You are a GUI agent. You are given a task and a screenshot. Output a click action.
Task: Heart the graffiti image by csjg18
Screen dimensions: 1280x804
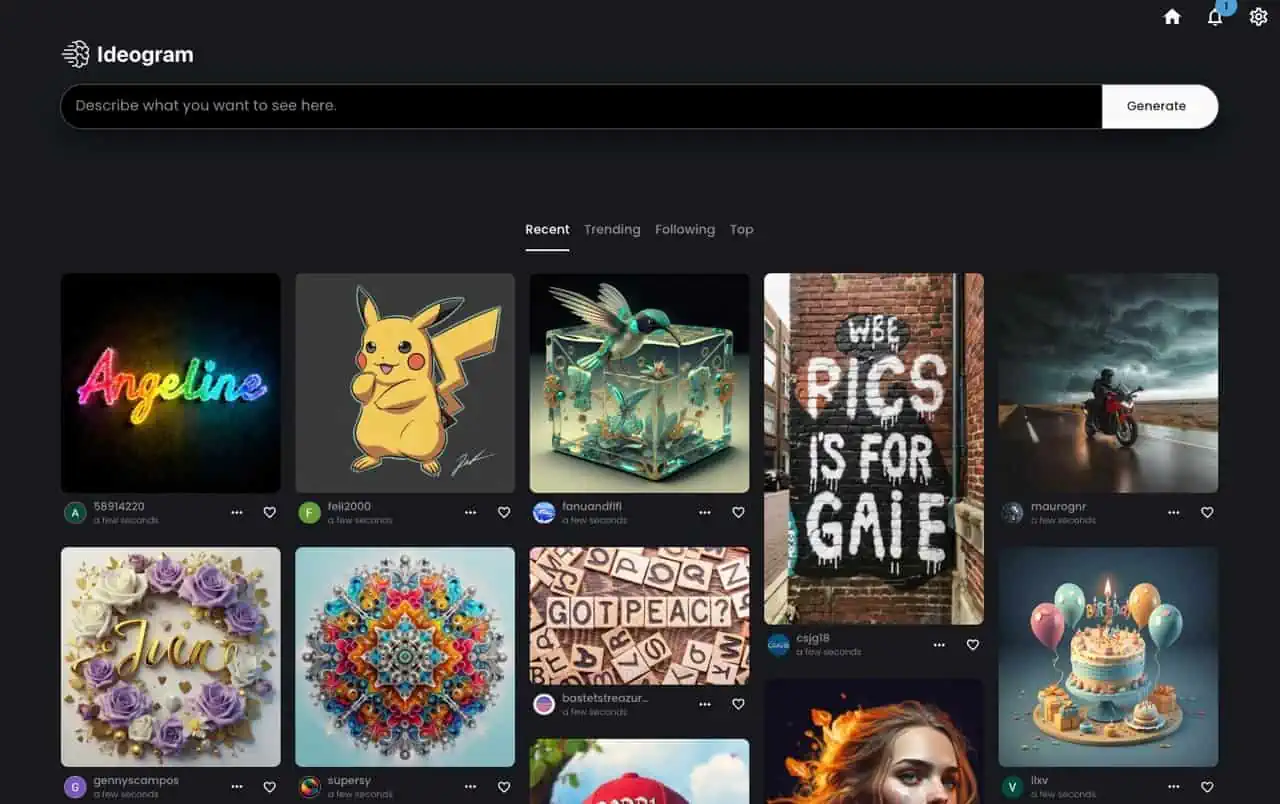972,645
